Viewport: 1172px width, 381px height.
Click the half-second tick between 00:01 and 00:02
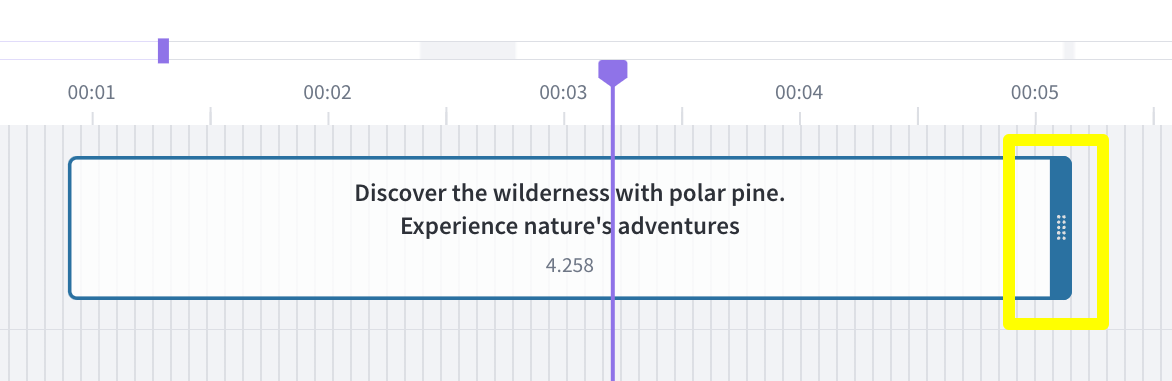211,116
